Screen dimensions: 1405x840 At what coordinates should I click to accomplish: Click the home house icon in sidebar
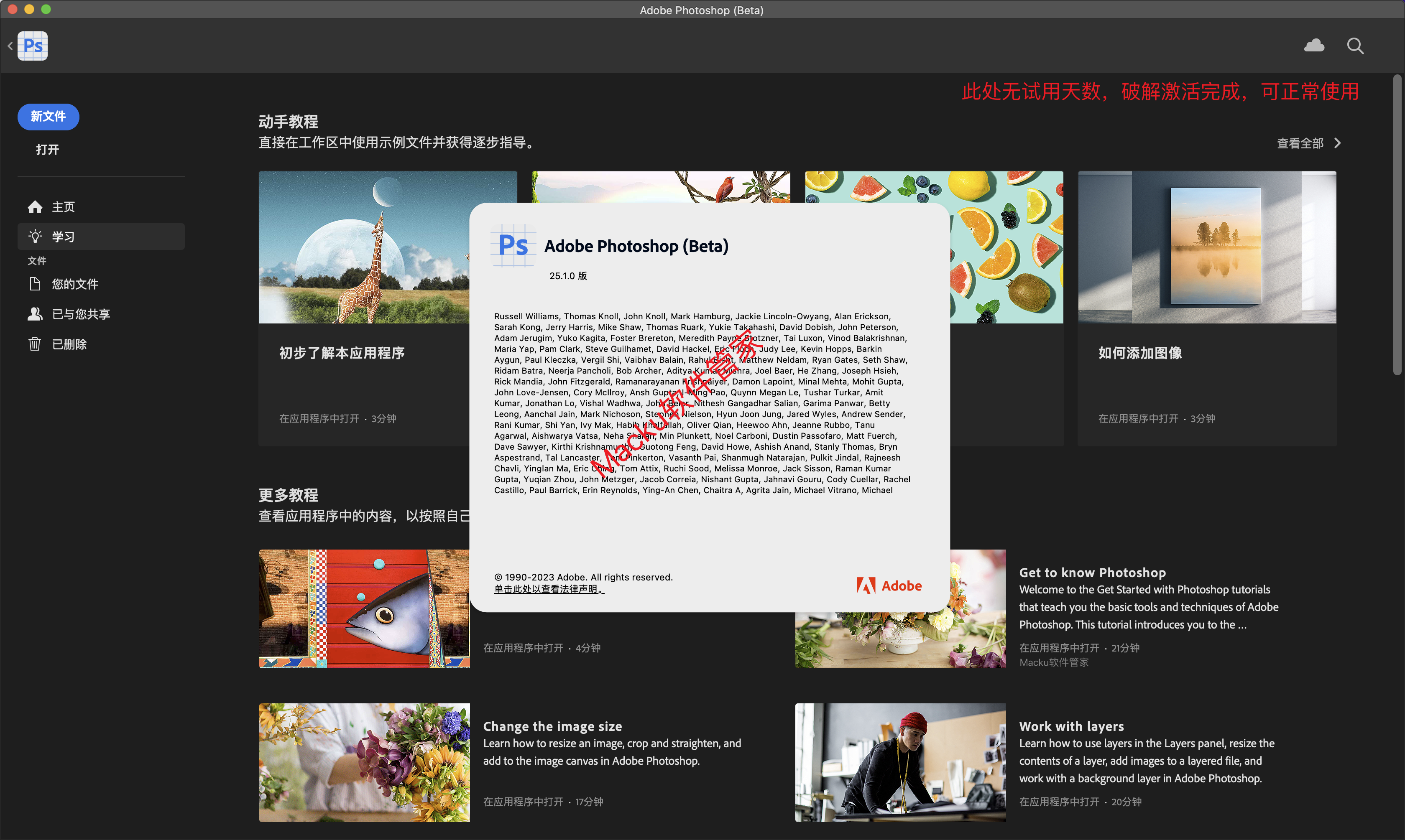[x=35, y=207]
